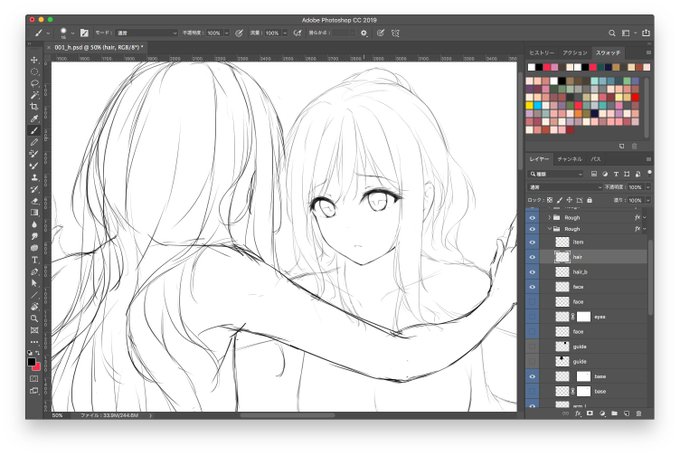The width and height of the screenshot is (680, 456).
Task: Select the Move tool
Action: click(x=34, y=59)
